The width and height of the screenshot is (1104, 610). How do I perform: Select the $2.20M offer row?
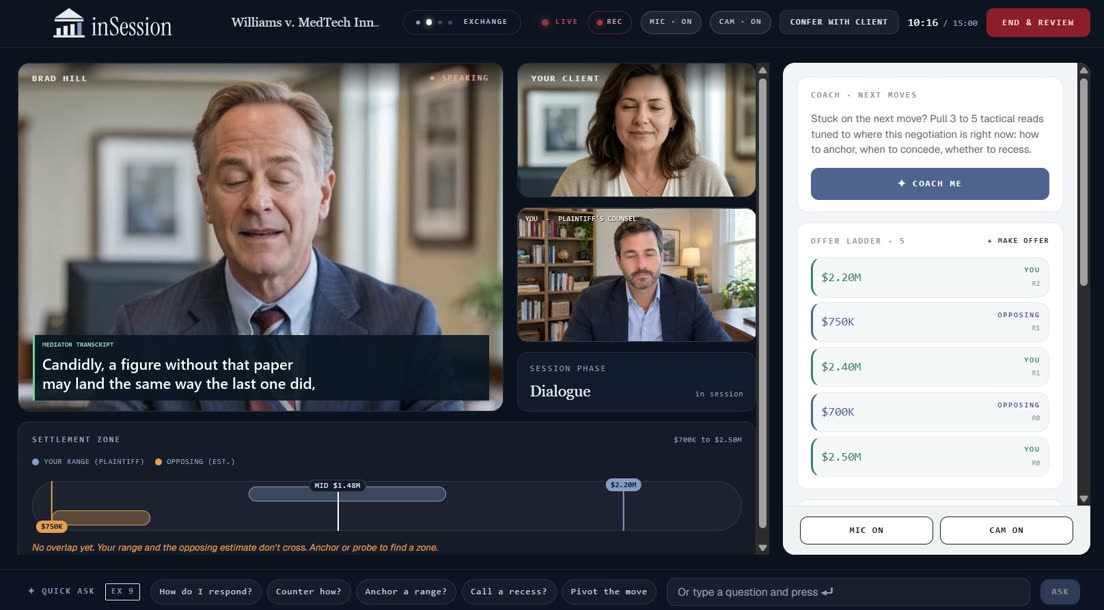coord(930,278)
